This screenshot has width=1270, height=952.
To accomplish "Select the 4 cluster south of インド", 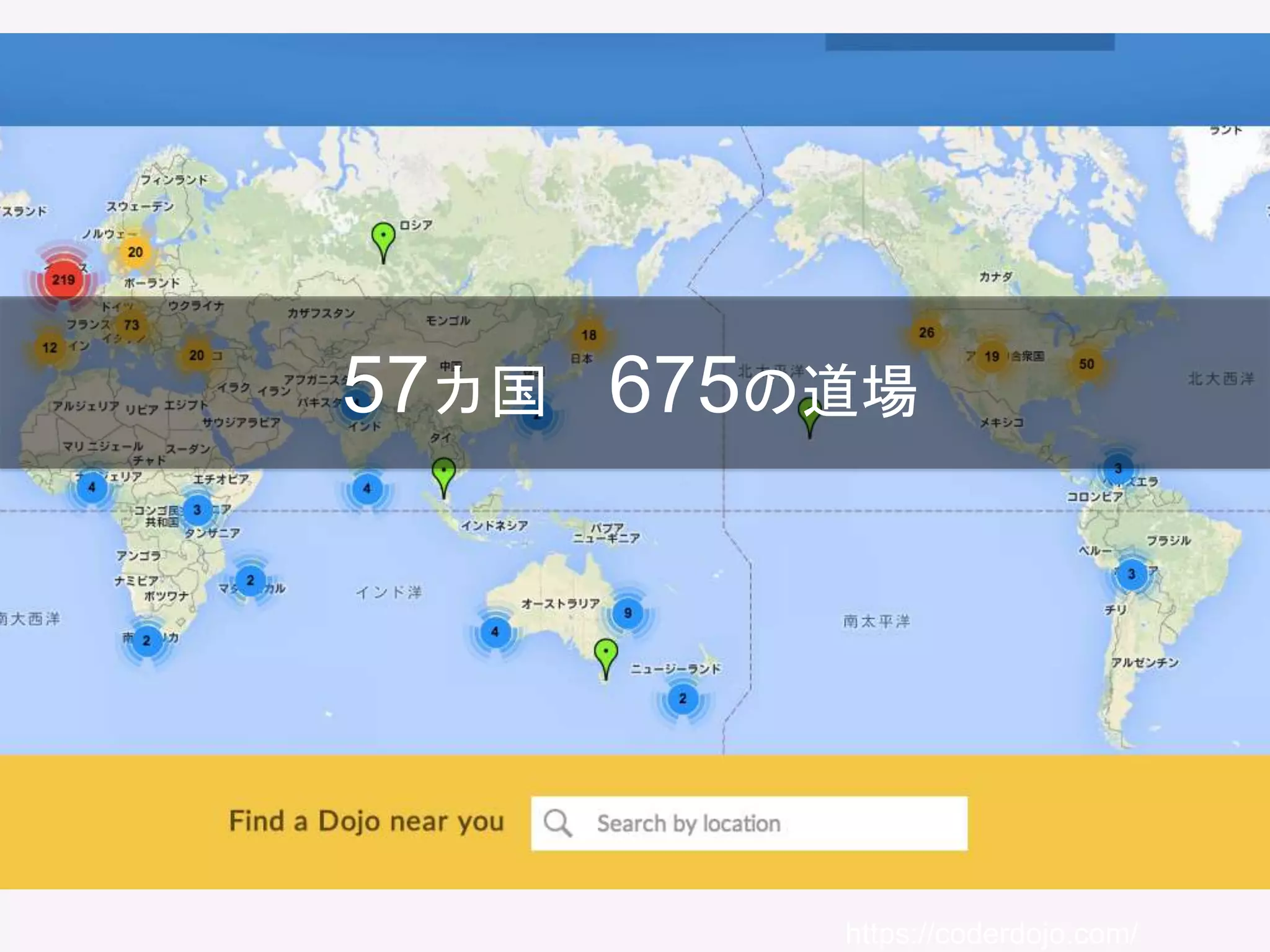I will (x=366, y=488).
